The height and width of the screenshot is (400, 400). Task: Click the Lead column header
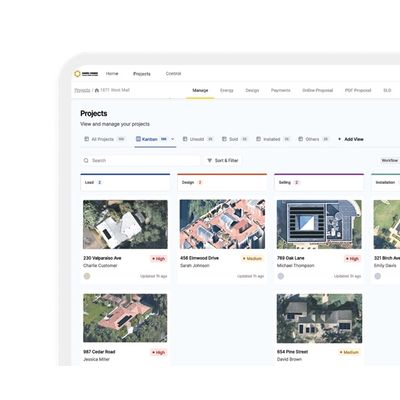(x=125, y=182)
